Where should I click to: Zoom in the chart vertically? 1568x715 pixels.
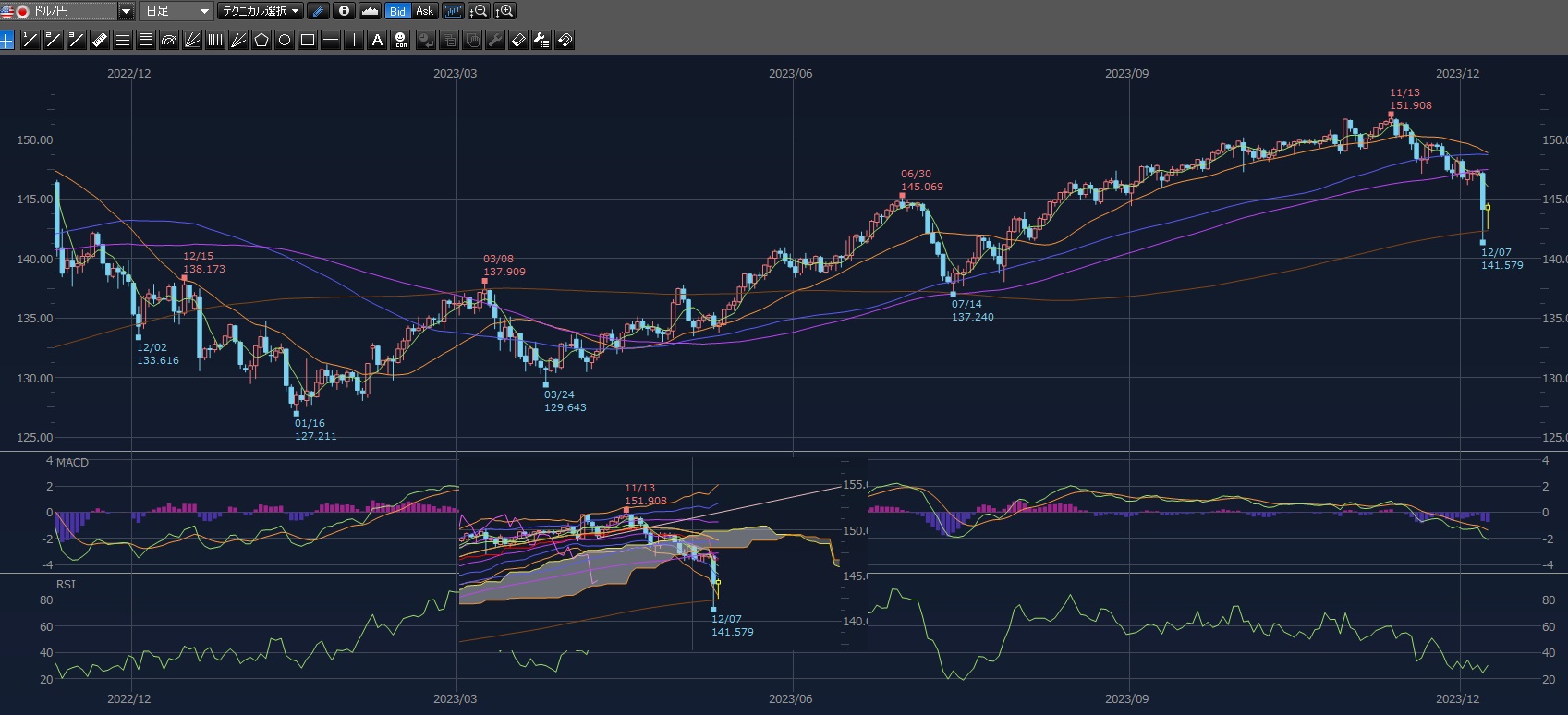504,11
